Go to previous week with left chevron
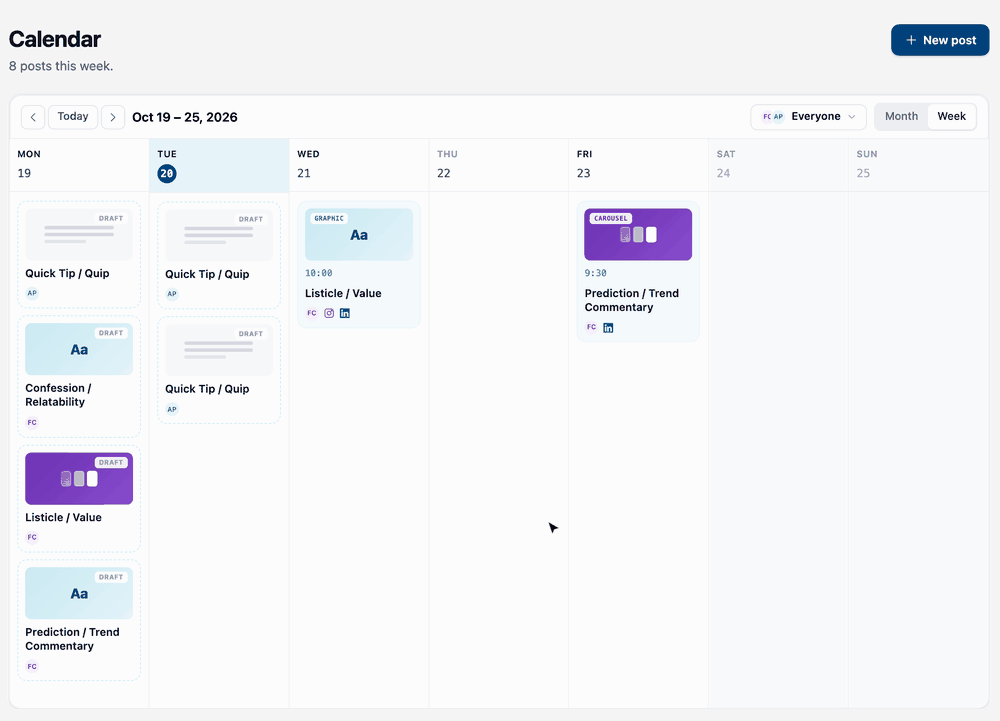Viewport: 1000px width, 721px height. tap(33, 117)
